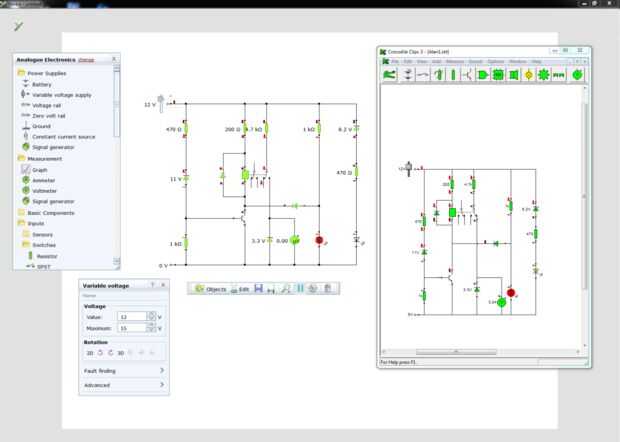Viewport: 620px width, 442px height.
Task: Open Help menu in Crocodile Clips window
Action: click(536, 62)
